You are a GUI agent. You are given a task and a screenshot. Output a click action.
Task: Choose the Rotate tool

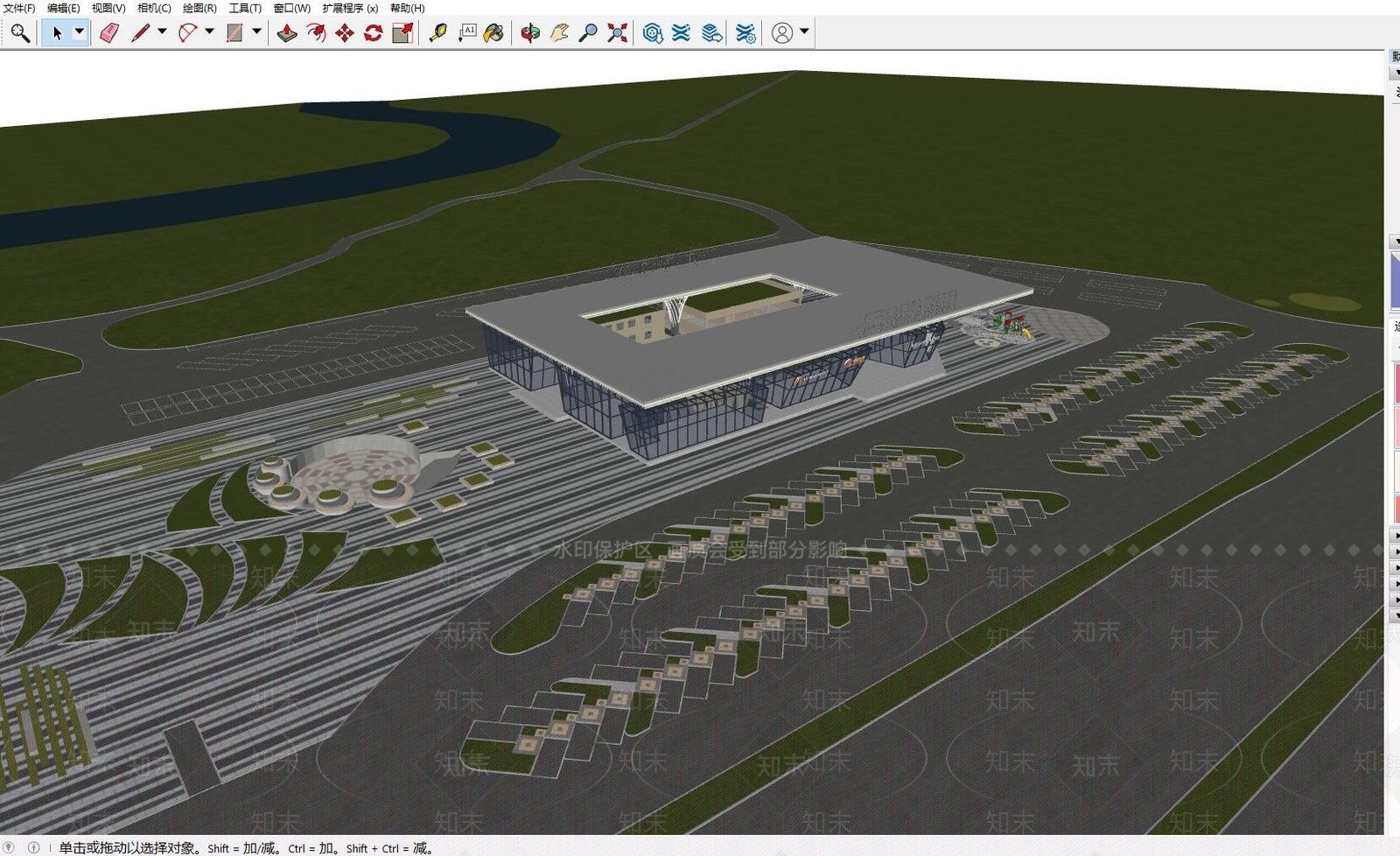tap(374, 33)
